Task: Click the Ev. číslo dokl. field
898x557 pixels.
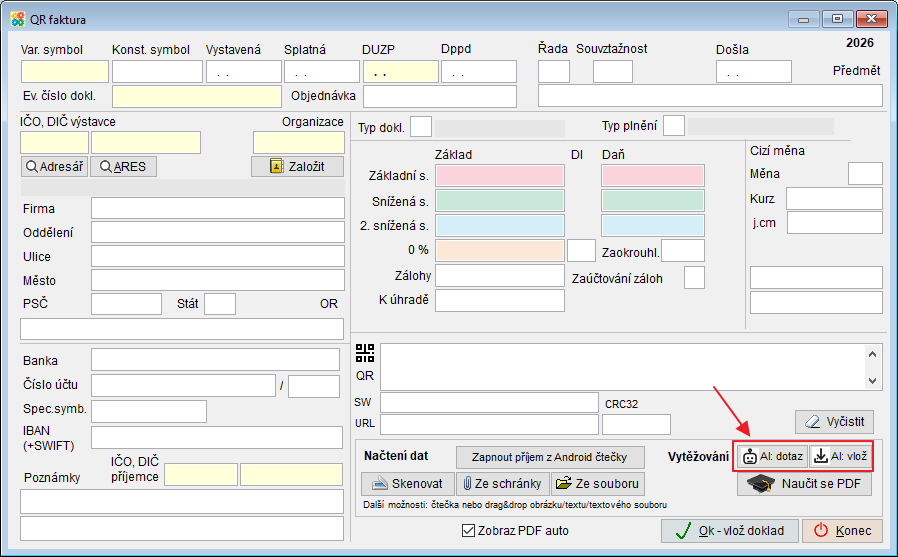Action: tap(196, 97)
